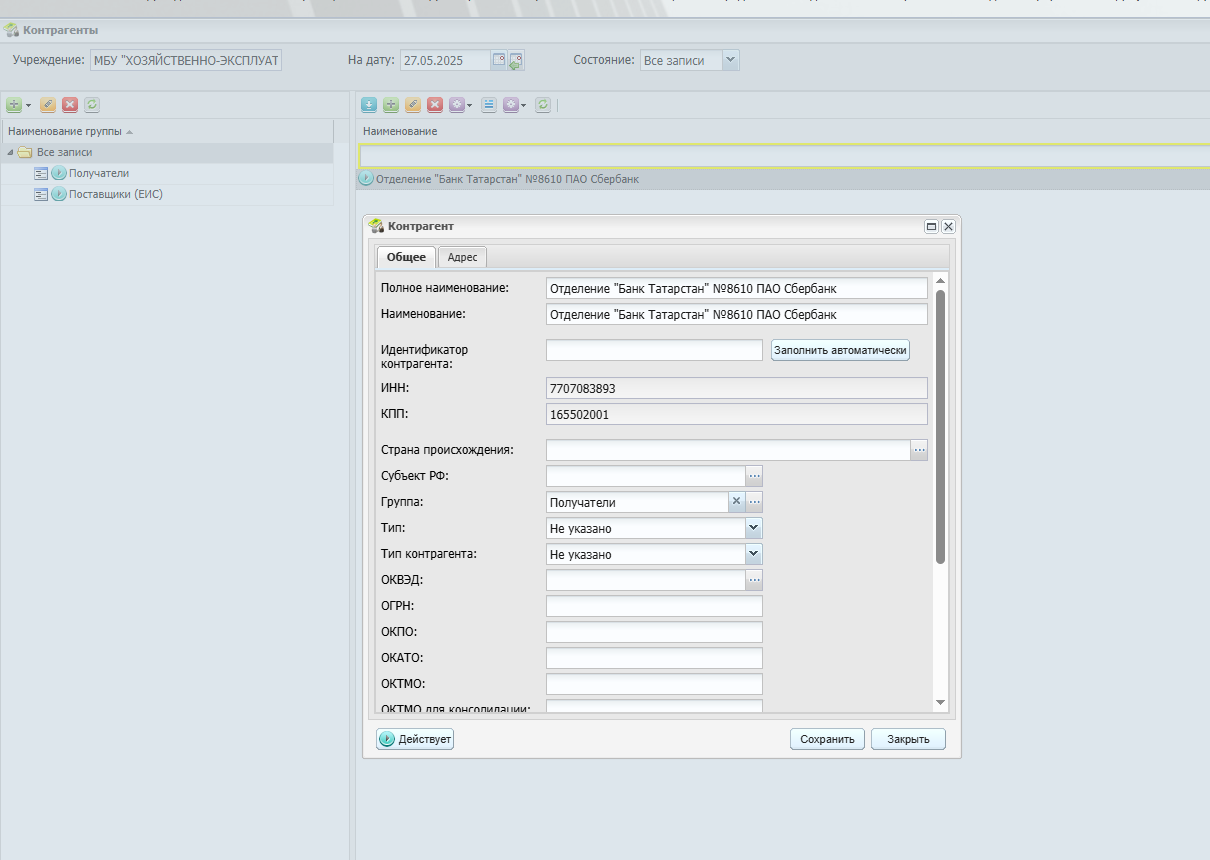The width and height of the screenshot is (1210, 860).
Task: Expand the Тип контрагента dropdown
Action: pyautogui.click(x=754, y=554)
